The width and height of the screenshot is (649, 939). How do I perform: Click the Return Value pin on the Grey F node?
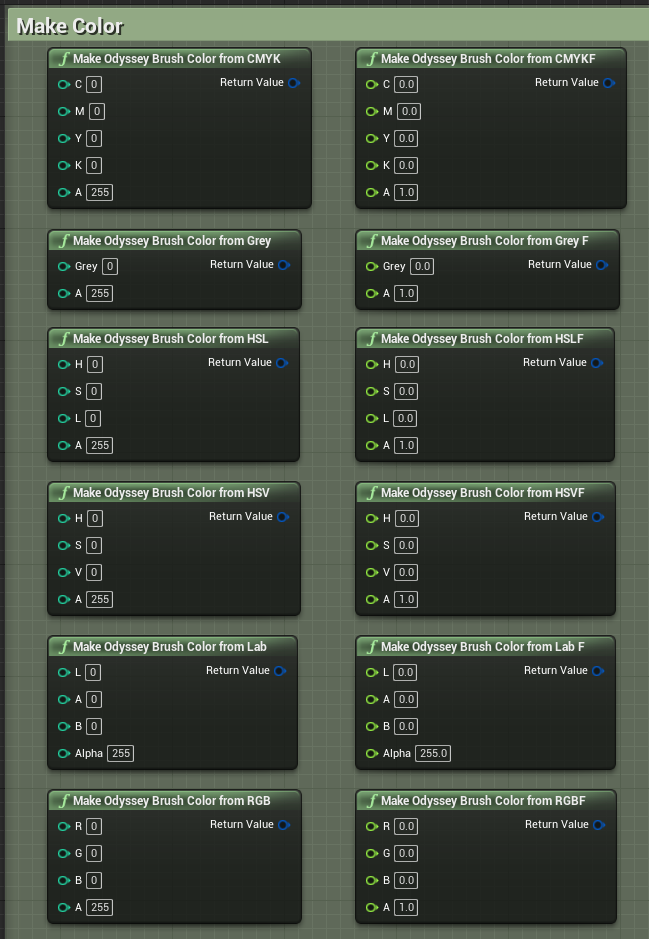pos(600,265)
